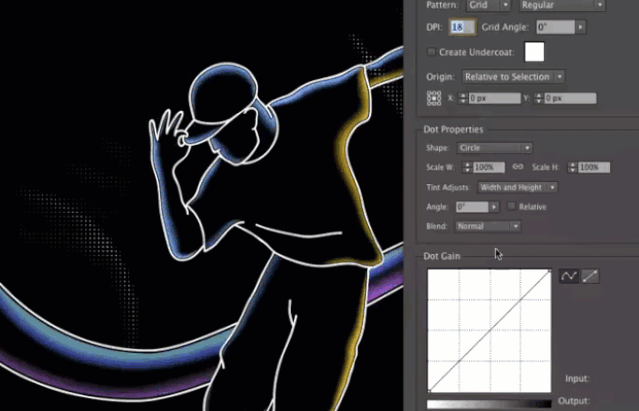Select the linear dot gain mode icon

point(590,276)
